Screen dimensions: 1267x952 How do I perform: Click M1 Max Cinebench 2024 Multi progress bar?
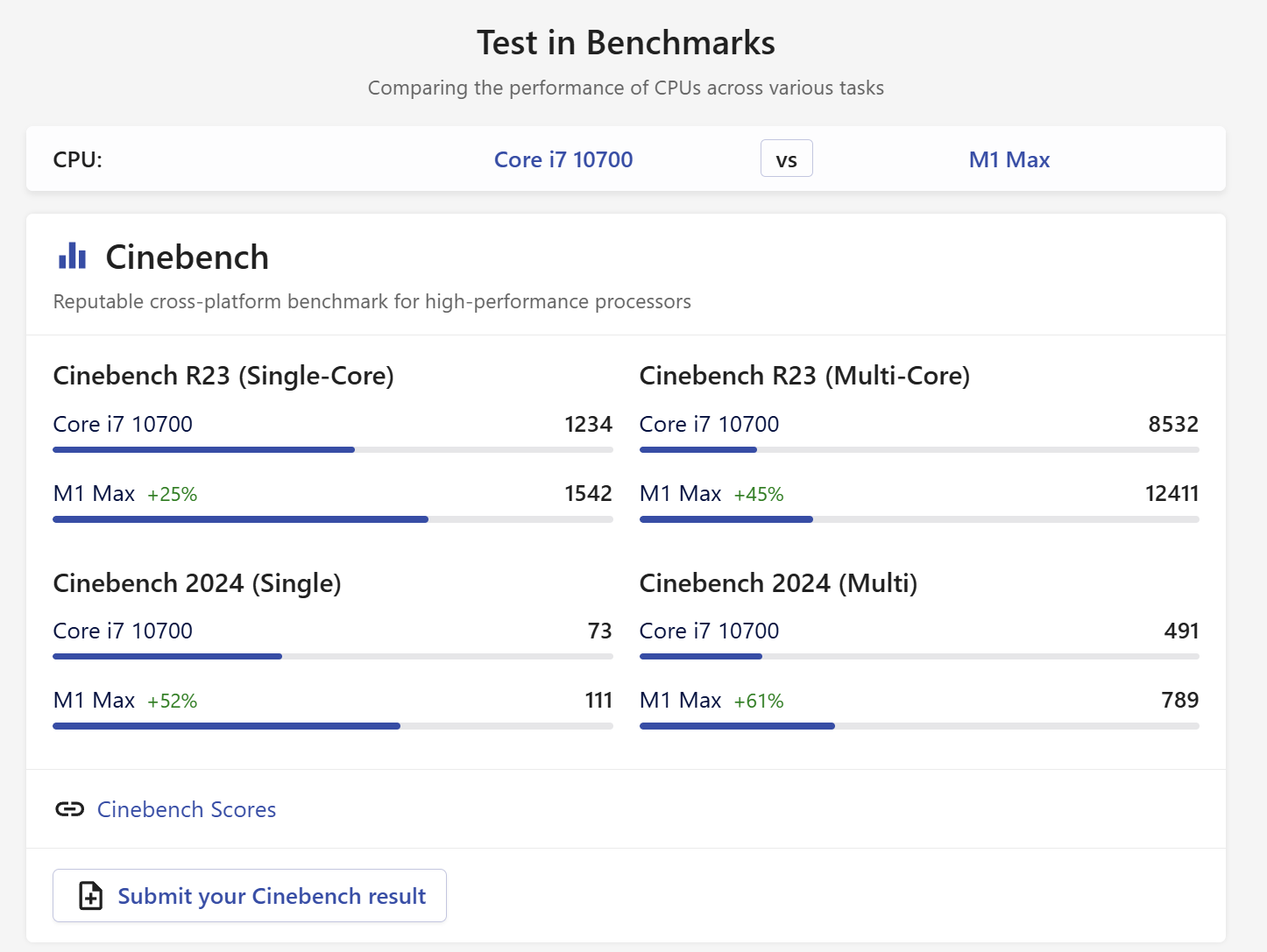[919, 726]
